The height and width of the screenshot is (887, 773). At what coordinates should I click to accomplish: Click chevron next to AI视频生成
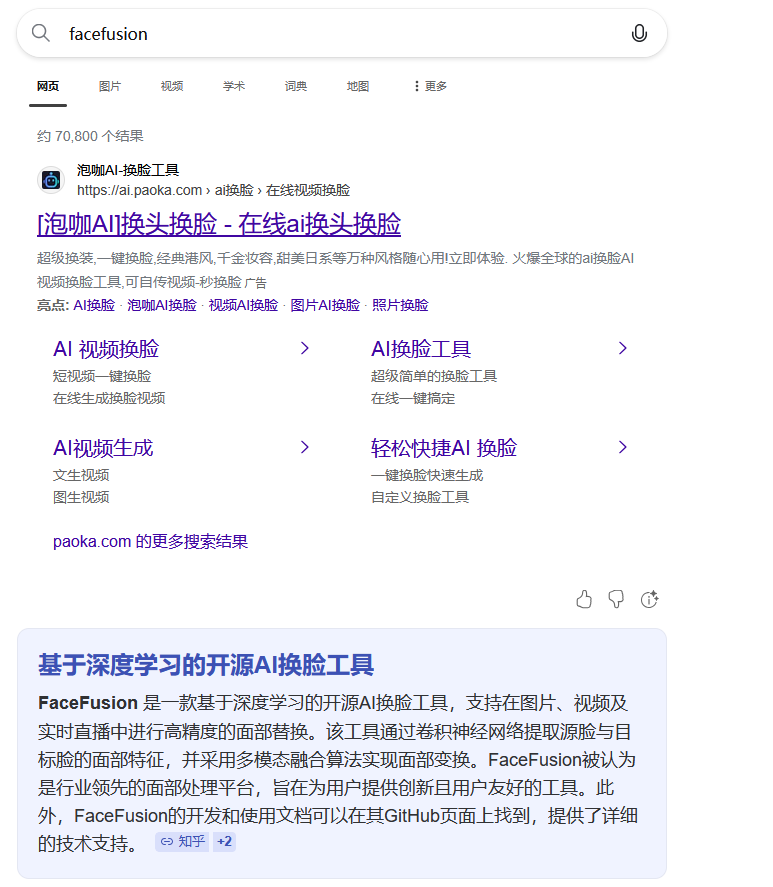305,447
